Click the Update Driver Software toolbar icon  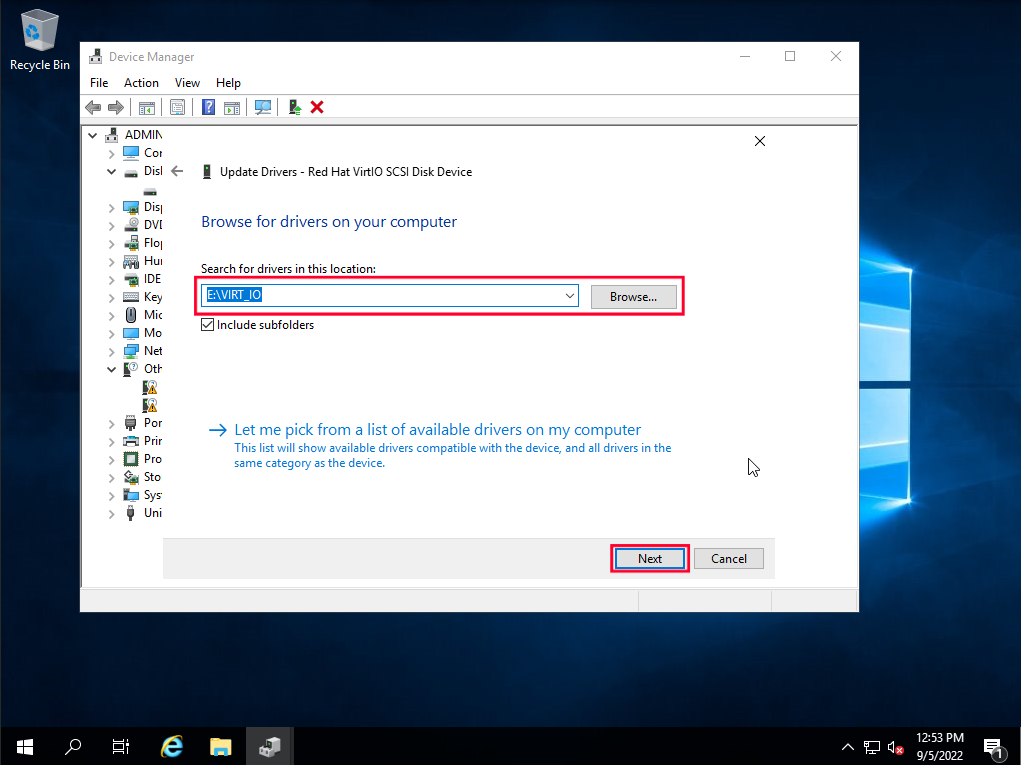(x=293, y=107)
